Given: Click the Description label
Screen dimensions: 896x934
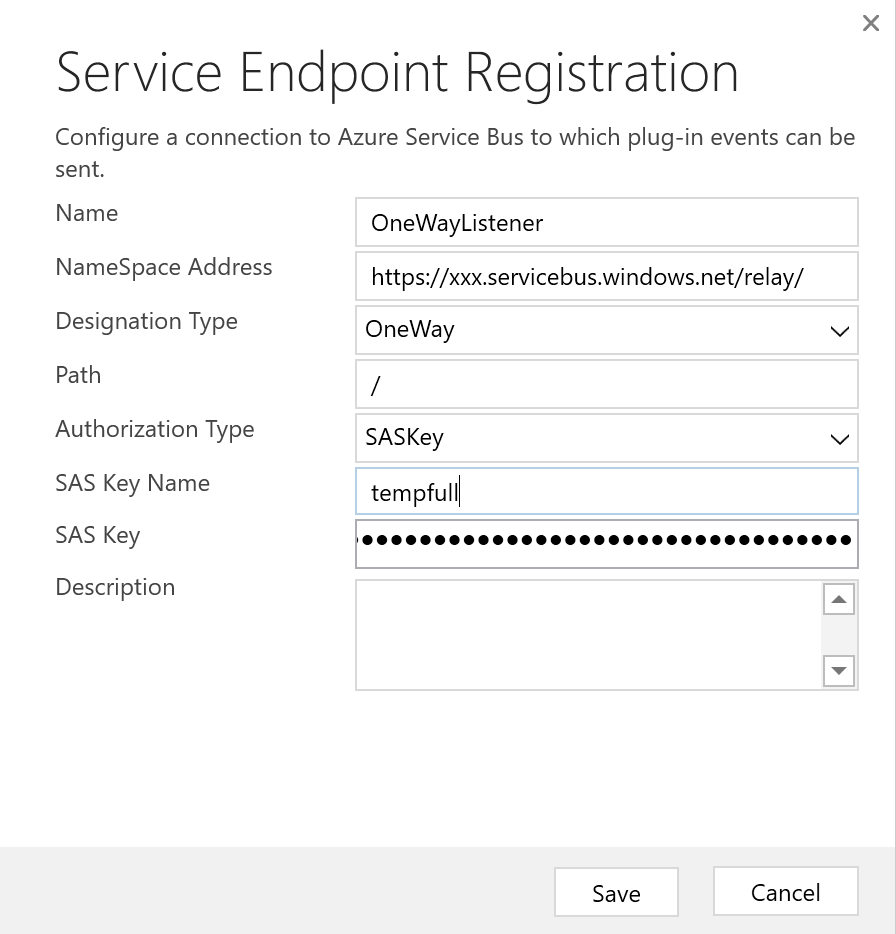Looking at the screenshot, I should pos(115,588).
